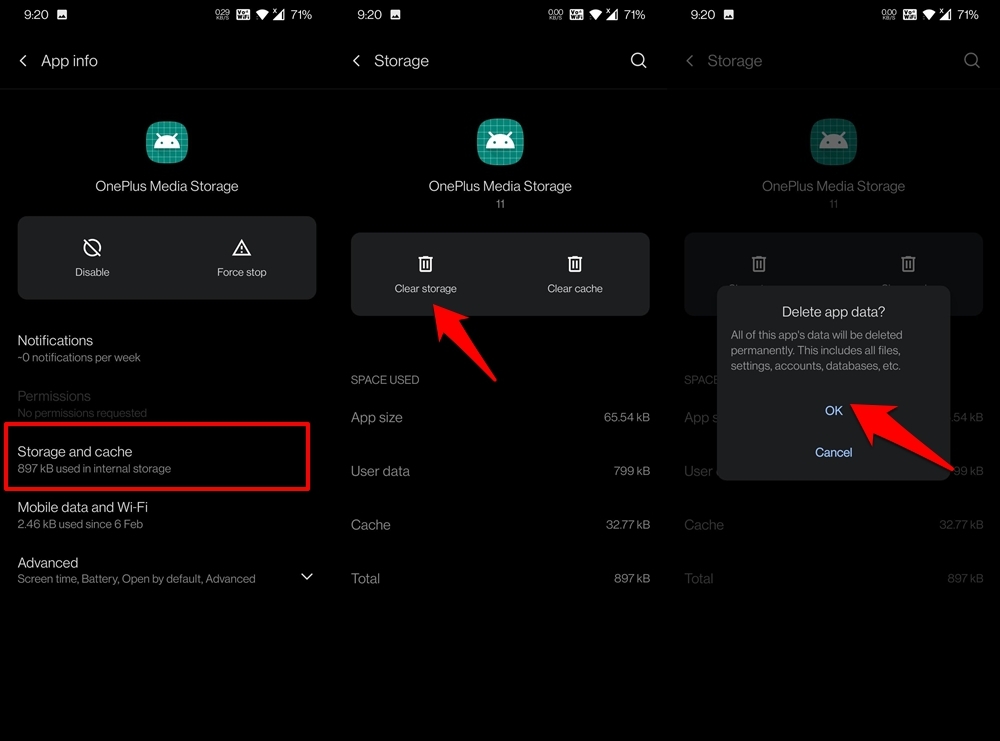
Task: Tap 'Storage' title on middle screen
Action: (x=401, y=61)
